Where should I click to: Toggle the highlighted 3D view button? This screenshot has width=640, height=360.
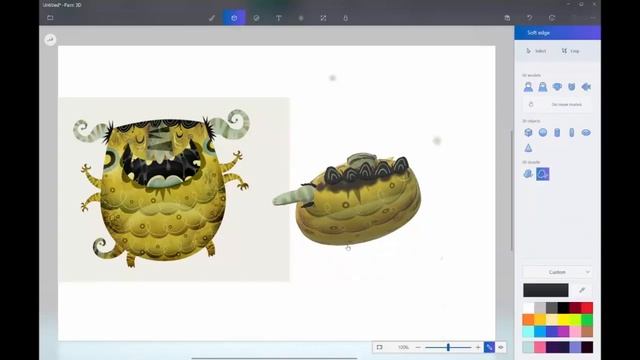coord(489,347)
